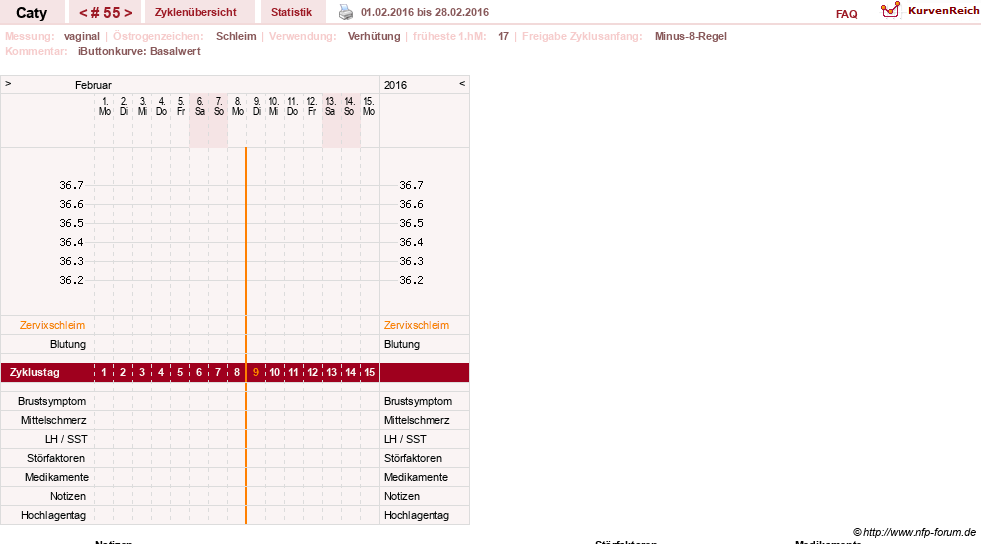Click the < arrow right of 2016
The image size is (981, 544).
click(x=462, y=83)
